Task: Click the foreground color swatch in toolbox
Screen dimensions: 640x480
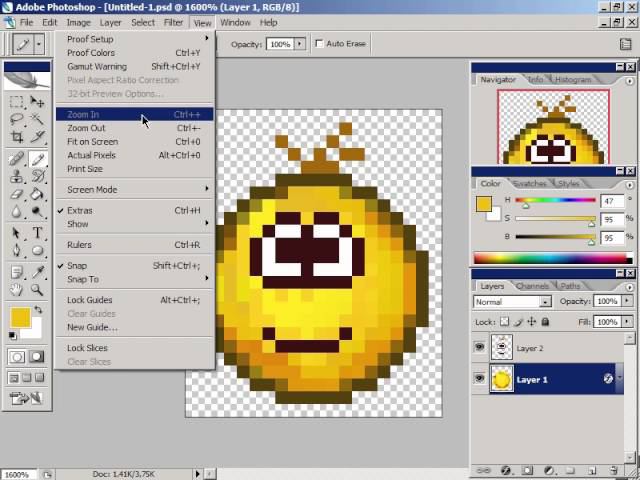Action: (20, 317)
